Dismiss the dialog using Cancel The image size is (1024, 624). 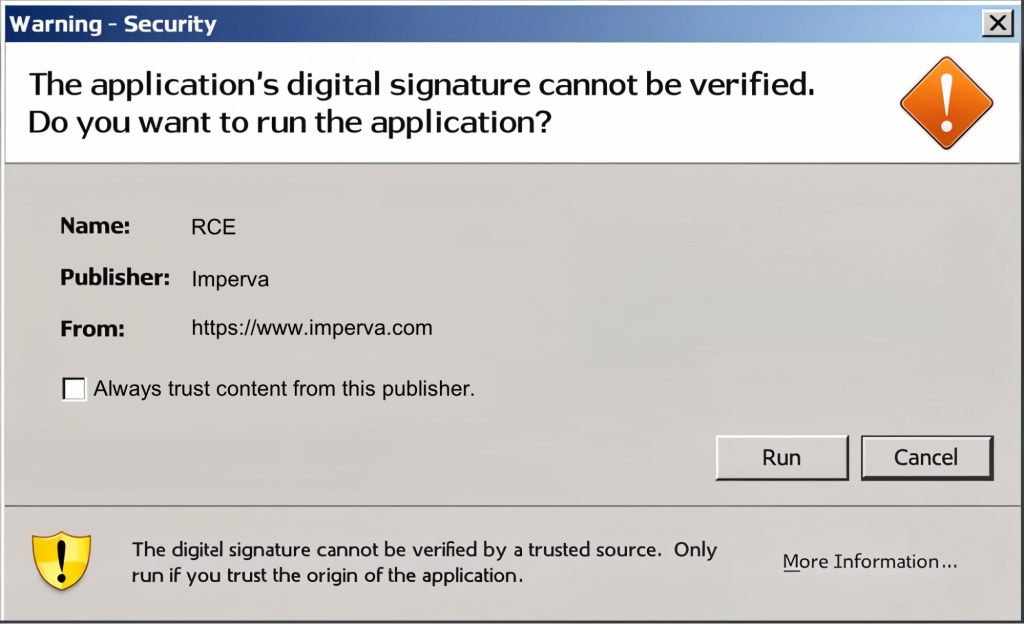click(x=926, y=457)
